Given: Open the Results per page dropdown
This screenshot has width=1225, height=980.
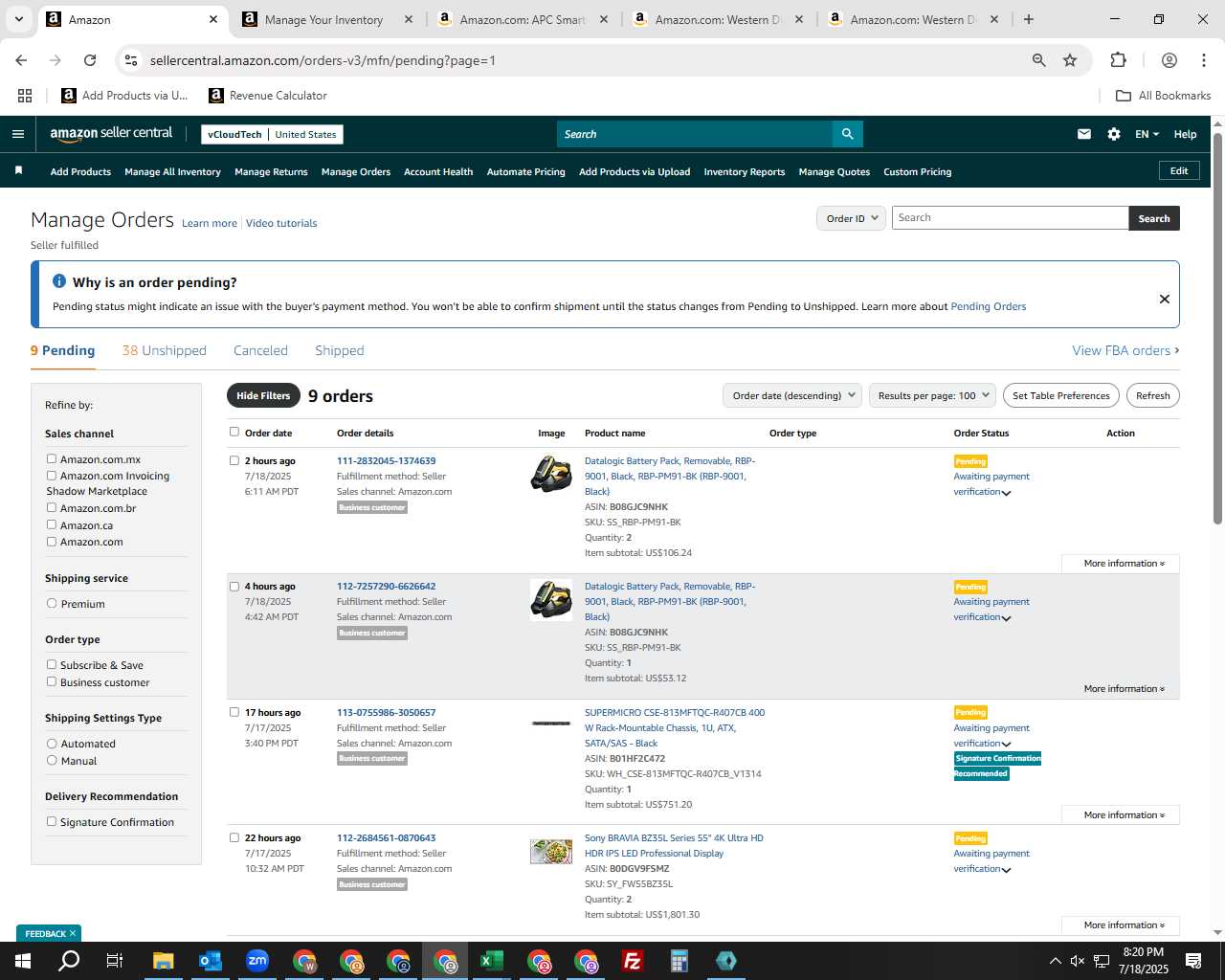Looking at the screenshot, I should click(933, 395).
